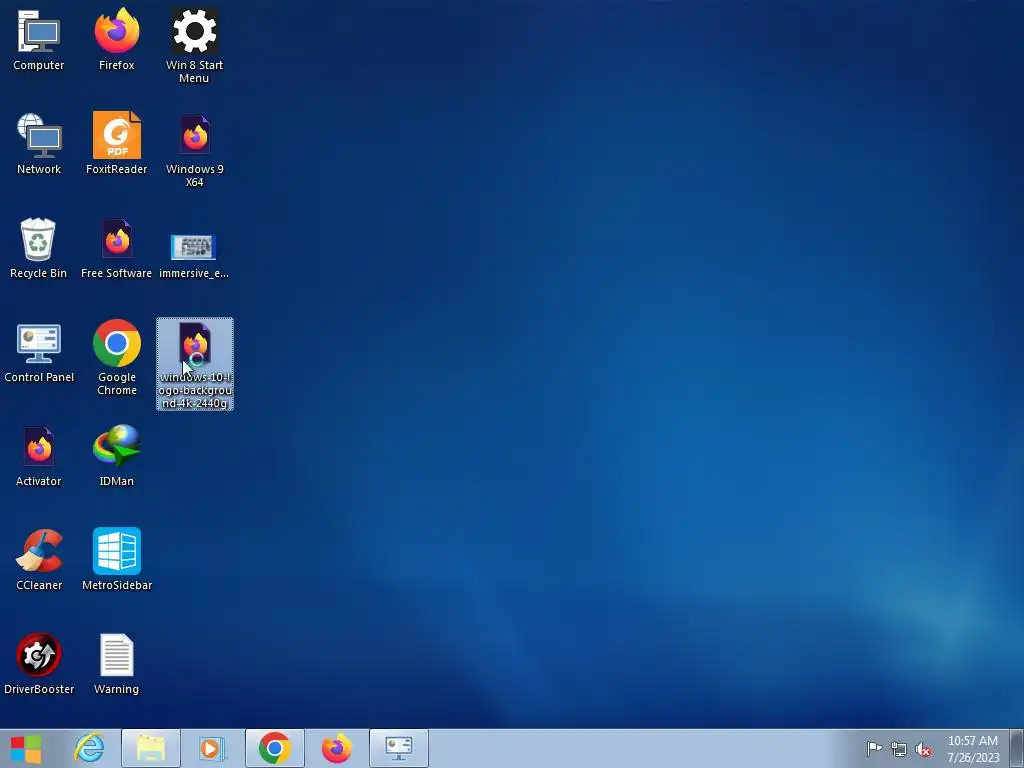Click the Show Desktop strip by the clock
This screenshot has height=768, width=1024.
click(1016, 748)
